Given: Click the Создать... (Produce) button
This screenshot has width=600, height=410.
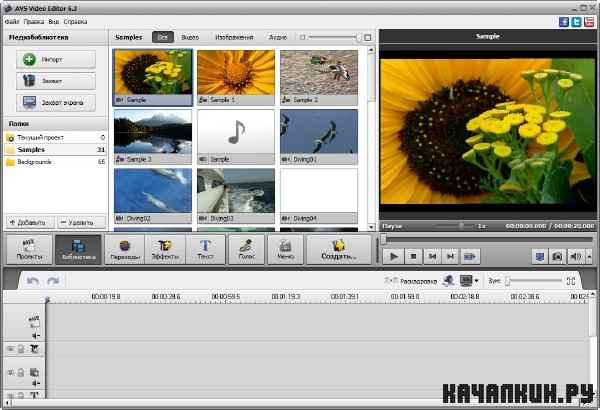Looking at the screenshot, I should [339, 250].
